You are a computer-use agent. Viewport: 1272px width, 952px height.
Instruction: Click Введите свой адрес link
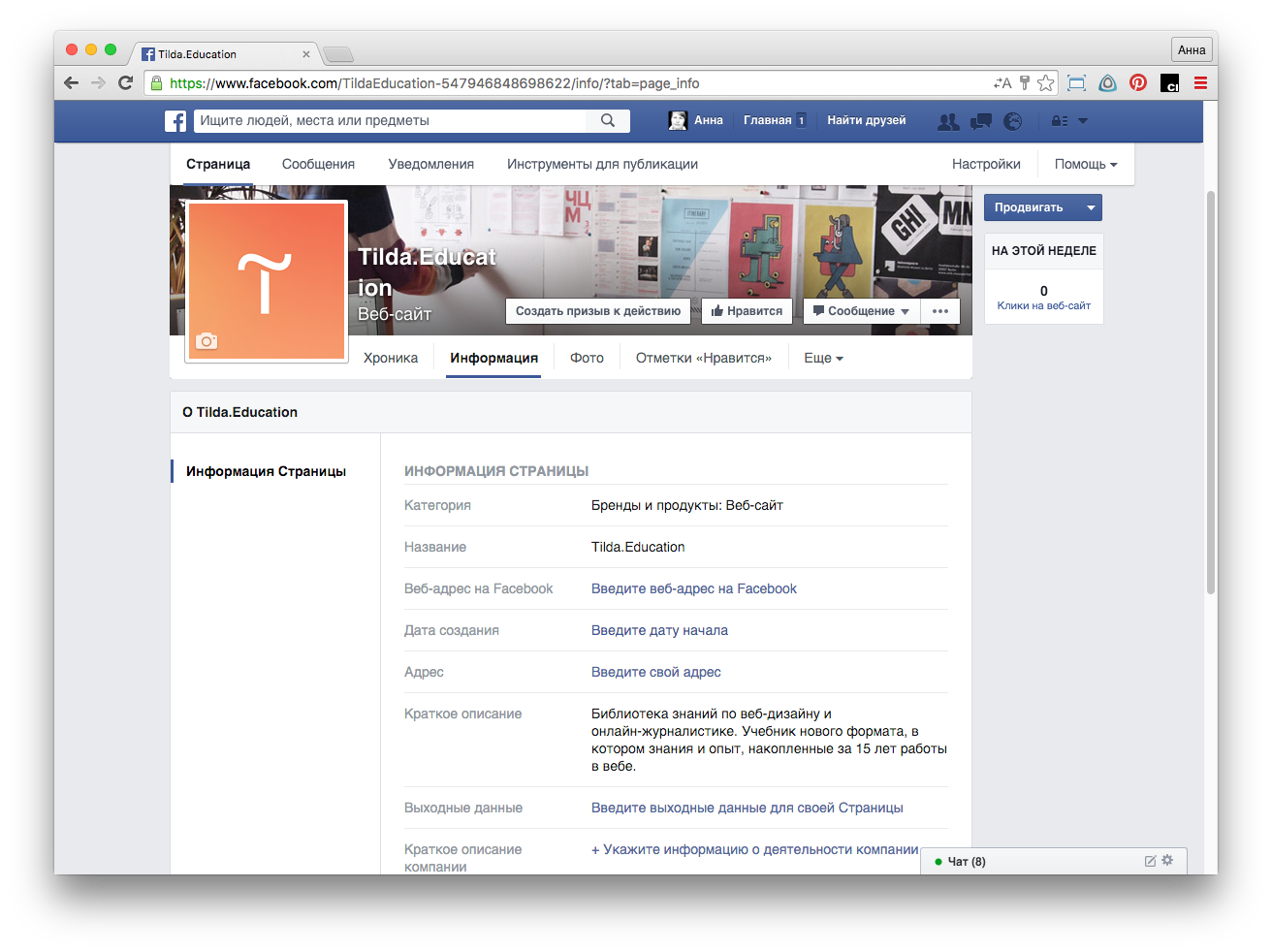pyautogui.click(x=656, y=672)
